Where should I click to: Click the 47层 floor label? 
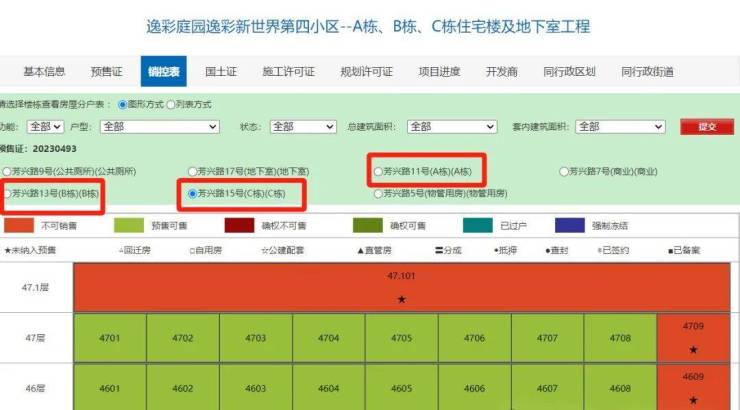35,338
